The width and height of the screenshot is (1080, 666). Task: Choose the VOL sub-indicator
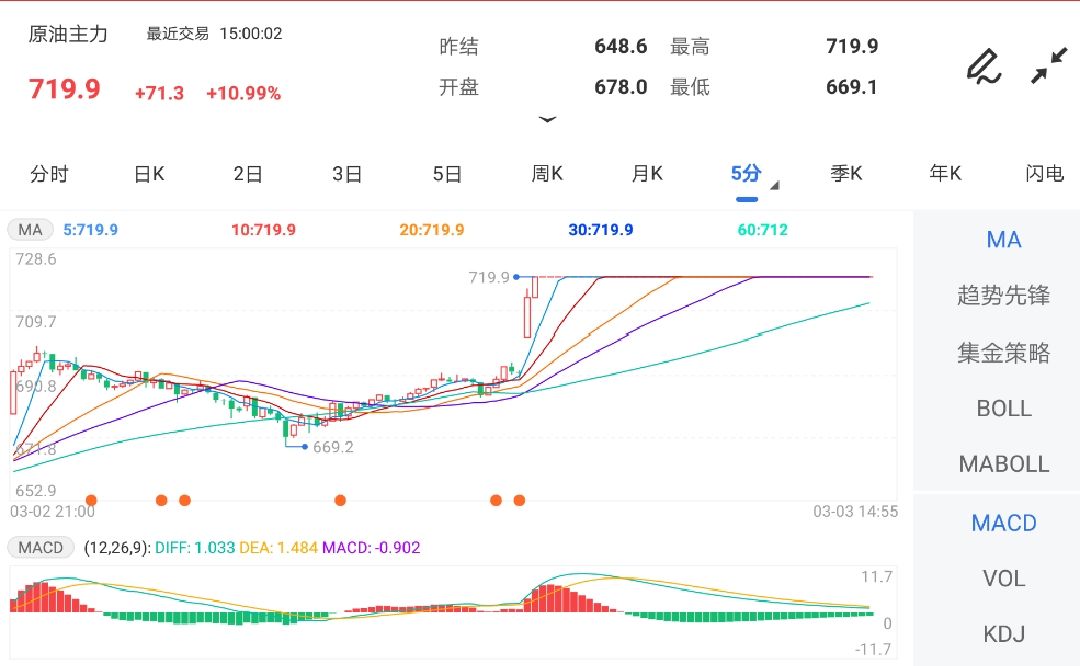click(1003, 578)
